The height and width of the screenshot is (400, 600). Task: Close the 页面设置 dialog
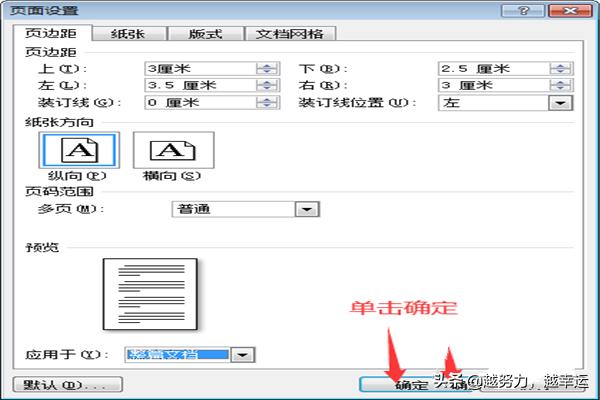tap(570, 10)
